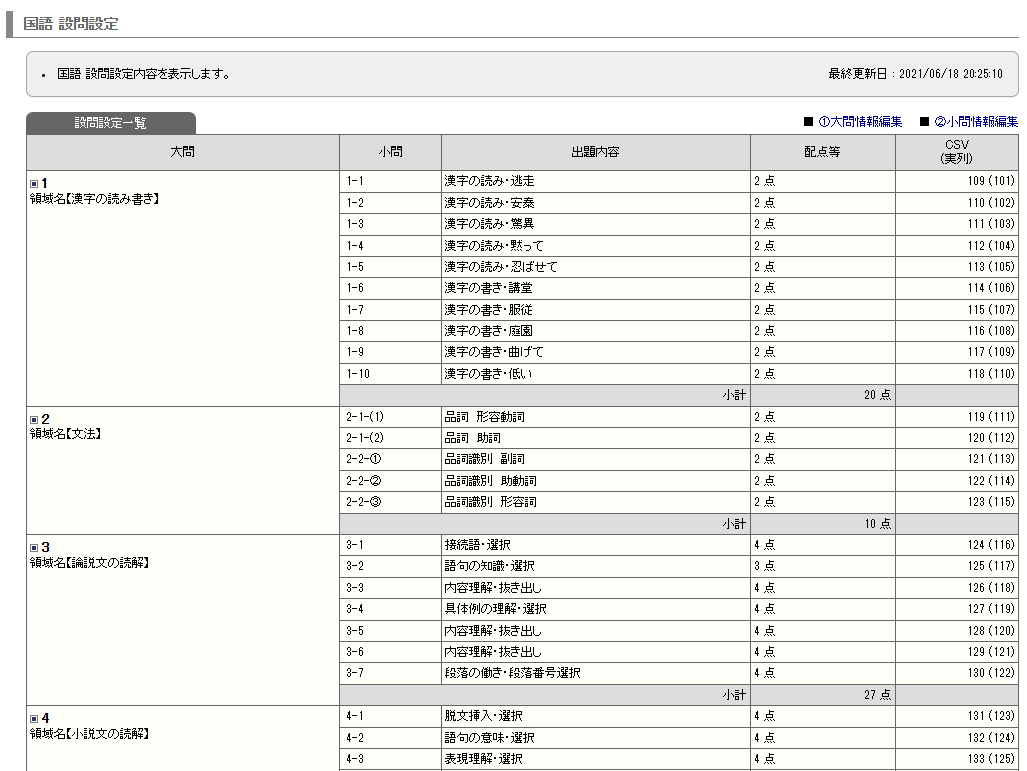Click CSV value 118 (110)
The image size is (1027, 771).
pos(991,373)
